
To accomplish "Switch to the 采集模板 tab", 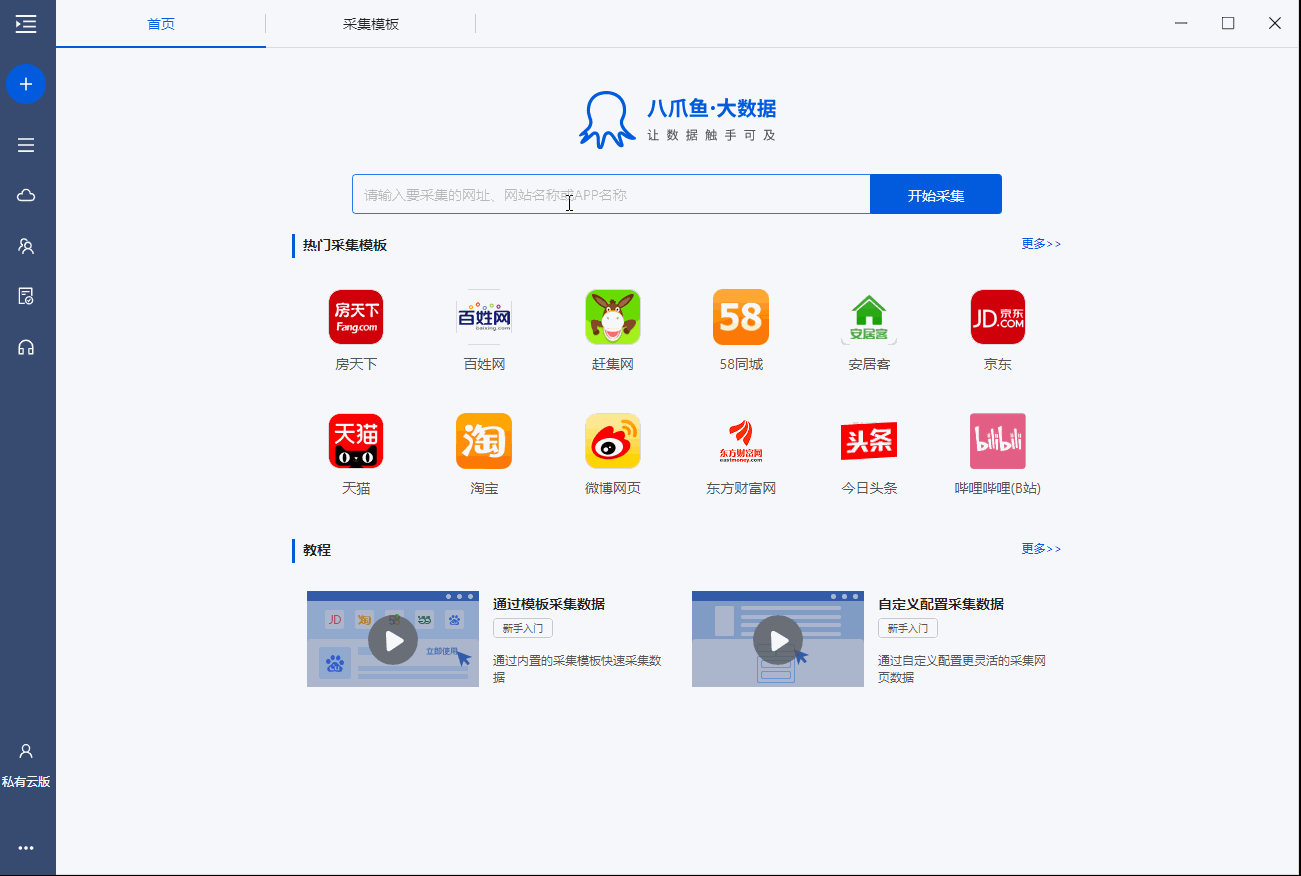I will tap(371, 24).
